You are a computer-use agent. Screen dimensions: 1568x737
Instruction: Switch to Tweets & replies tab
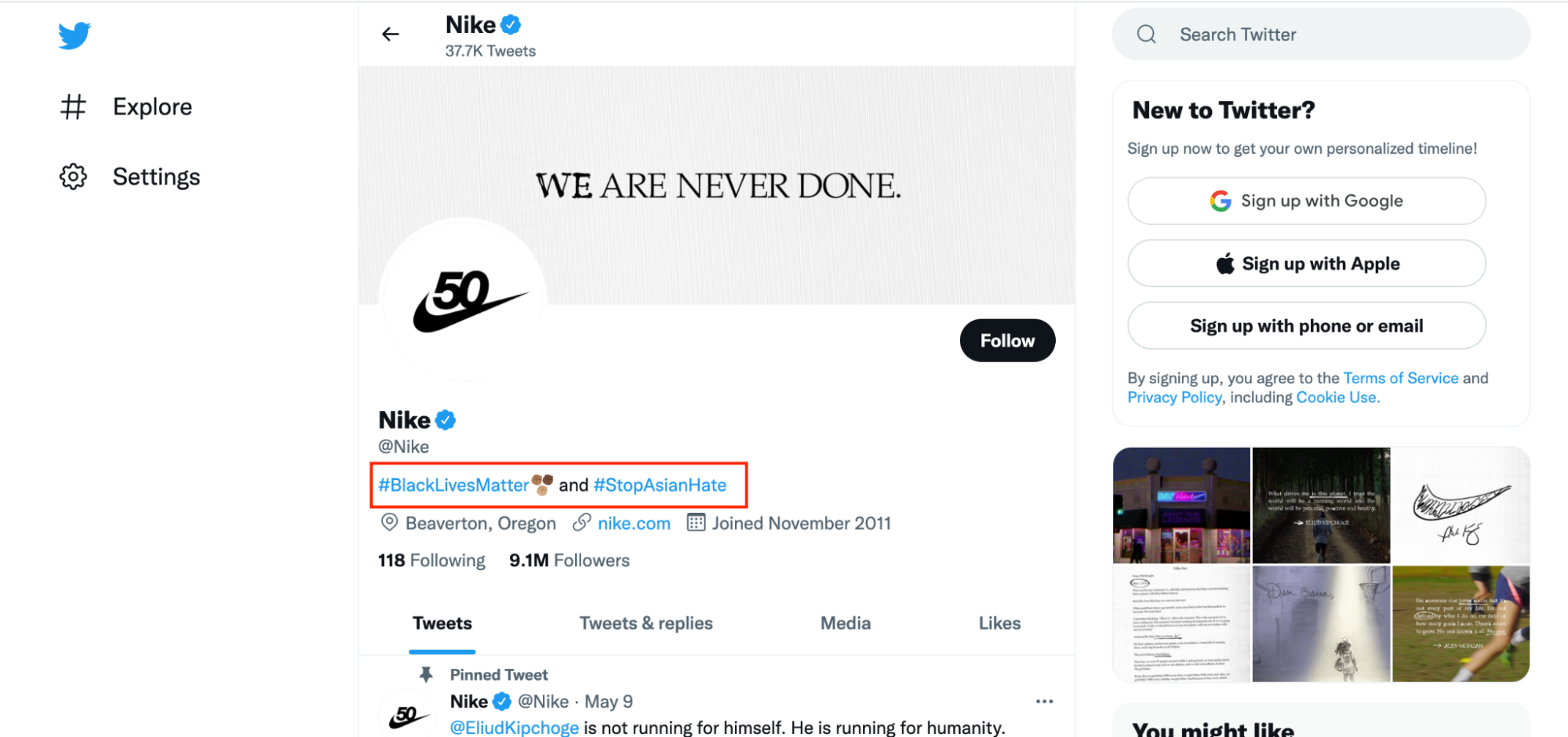click(x=646, y=623)
